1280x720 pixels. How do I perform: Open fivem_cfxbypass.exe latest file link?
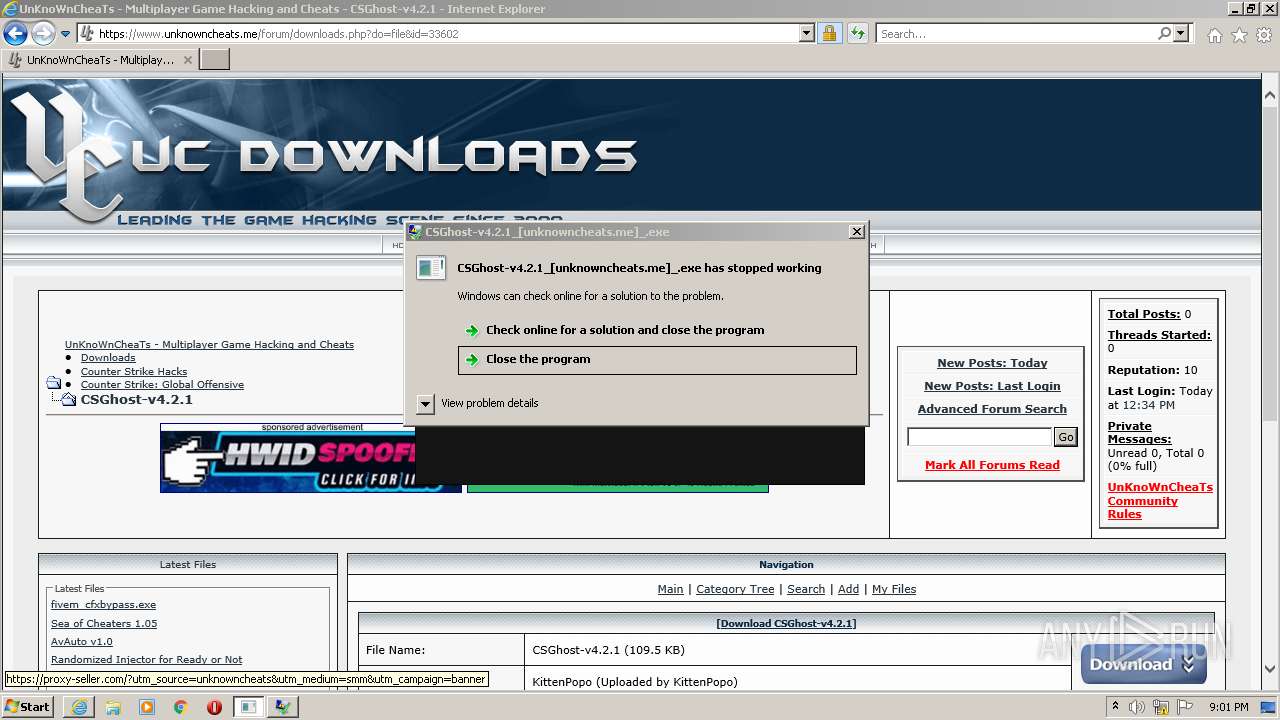(x=103, y=605)
